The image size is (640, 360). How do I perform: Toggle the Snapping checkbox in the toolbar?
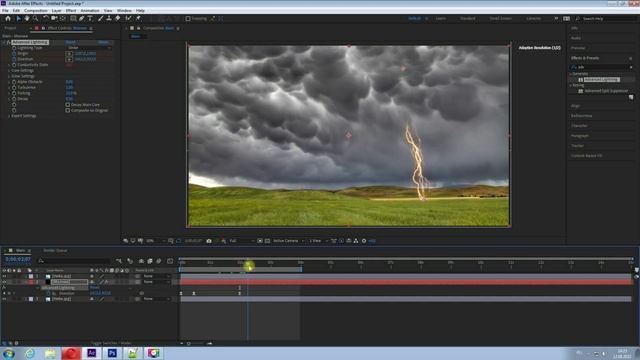point(188,18)
